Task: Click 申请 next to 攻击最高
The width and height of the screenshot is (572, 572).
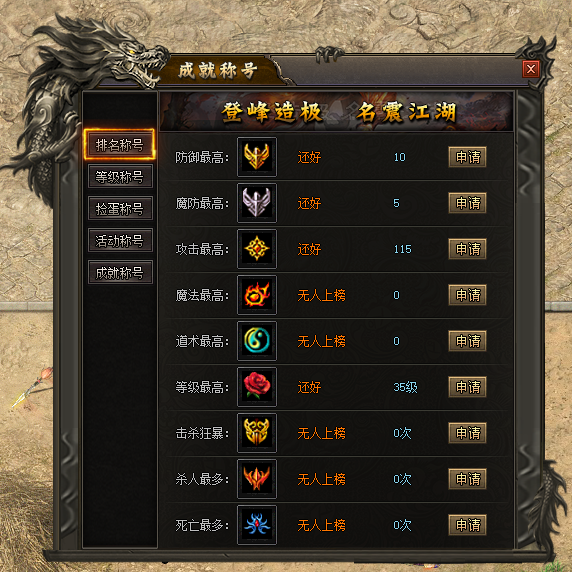Action: click(467, 249)
